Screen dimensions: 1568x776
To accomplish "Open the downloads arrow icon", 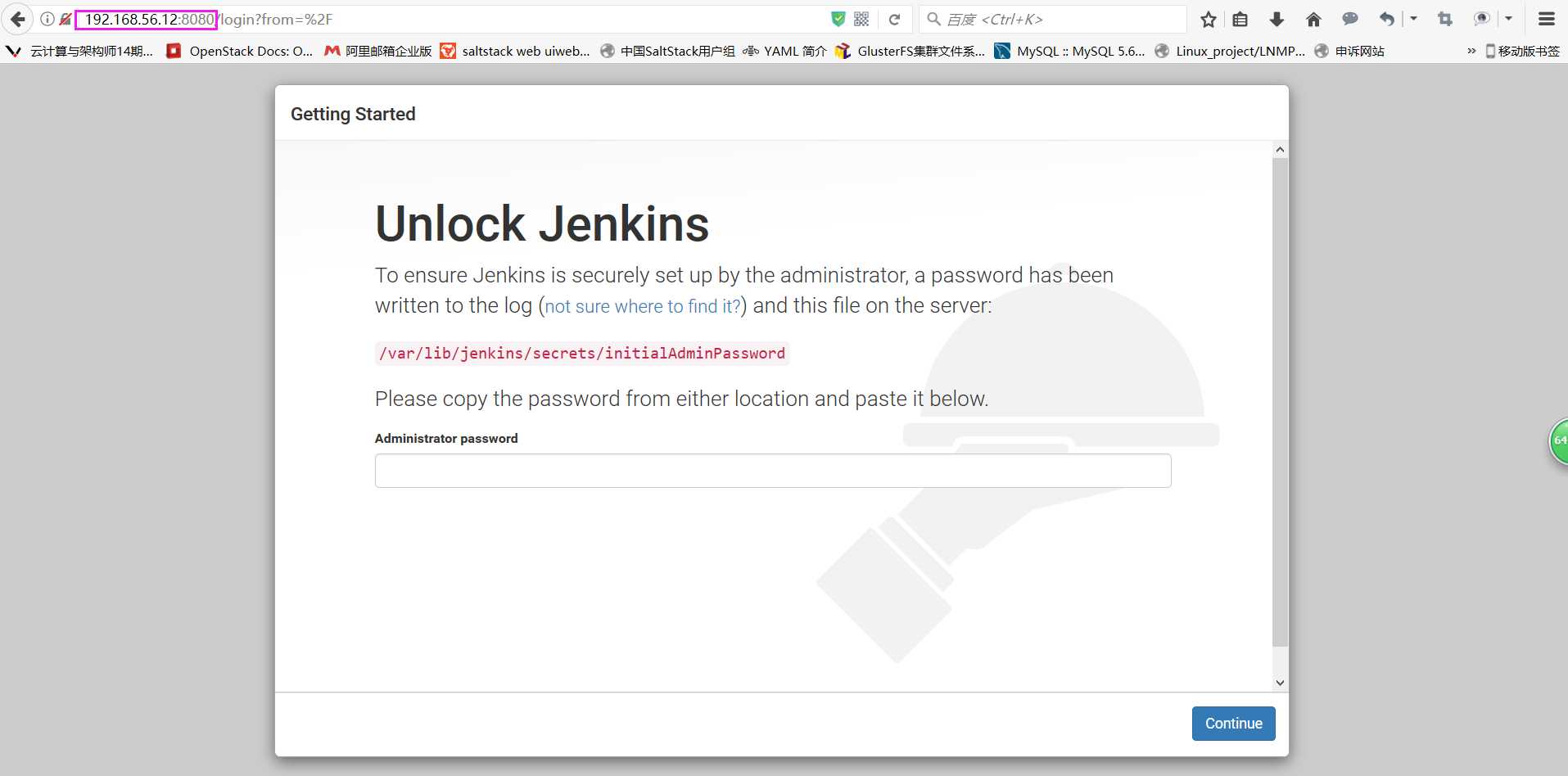I will coord(1277,19).
